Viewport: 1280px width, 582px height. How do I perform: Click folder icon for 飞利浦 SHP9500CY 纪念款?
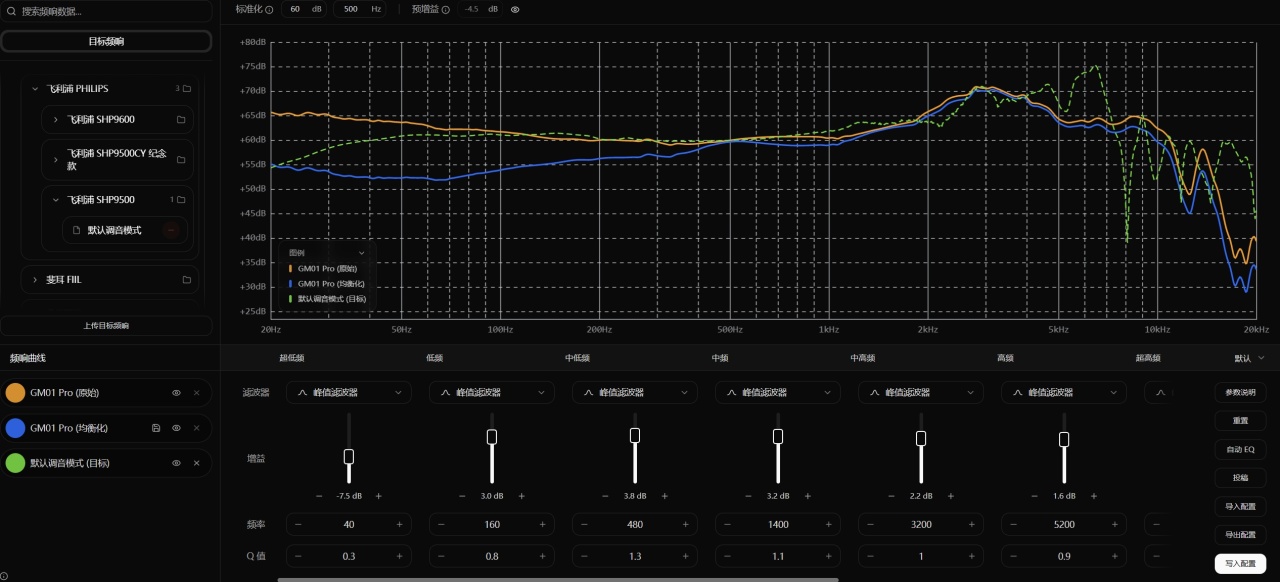(x=181, y=160)
